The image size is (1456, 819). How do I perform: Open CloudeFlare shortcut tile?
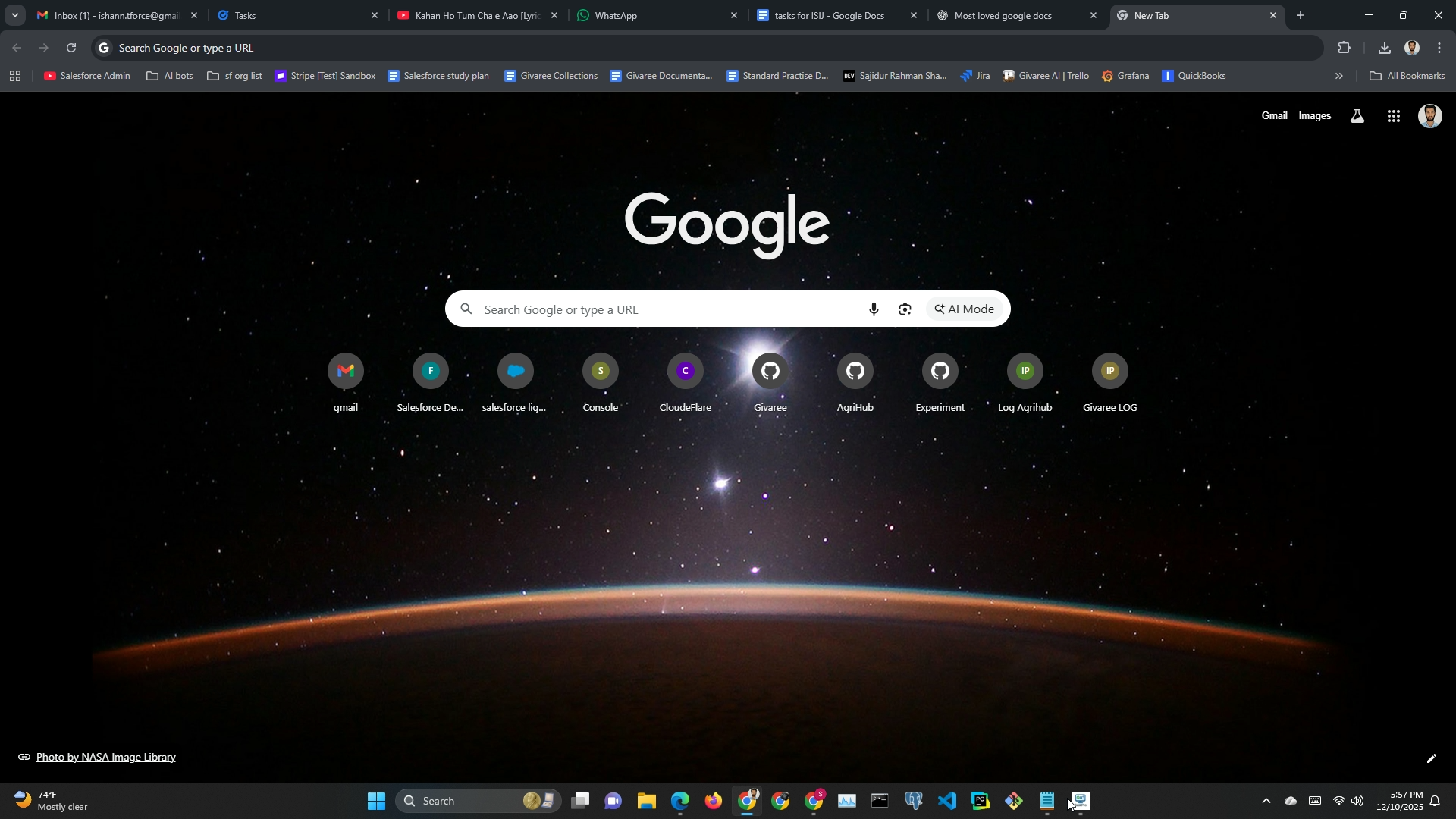[685, 372]
